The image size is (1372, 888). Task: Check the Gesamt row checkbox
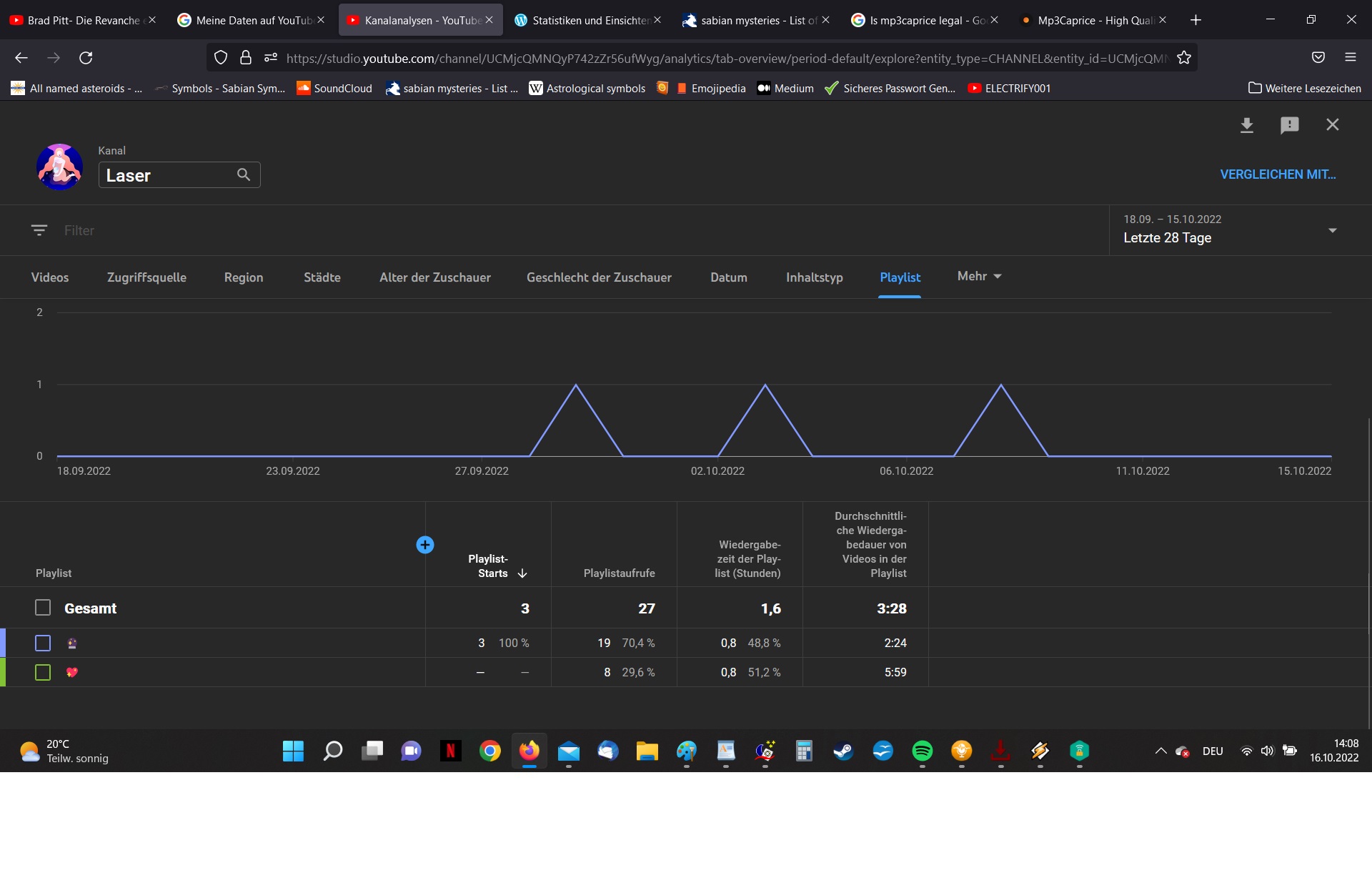tap(43, 608)
